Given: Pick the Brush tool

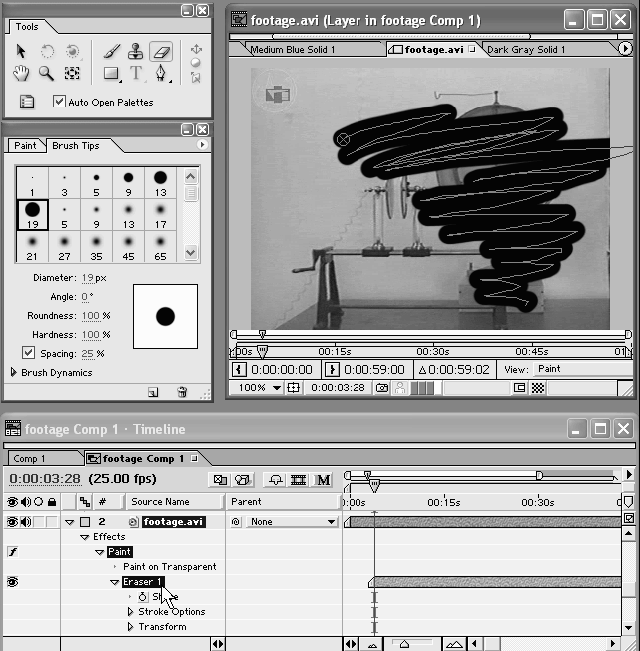Looking at the screenshot, I should [111, 51].
